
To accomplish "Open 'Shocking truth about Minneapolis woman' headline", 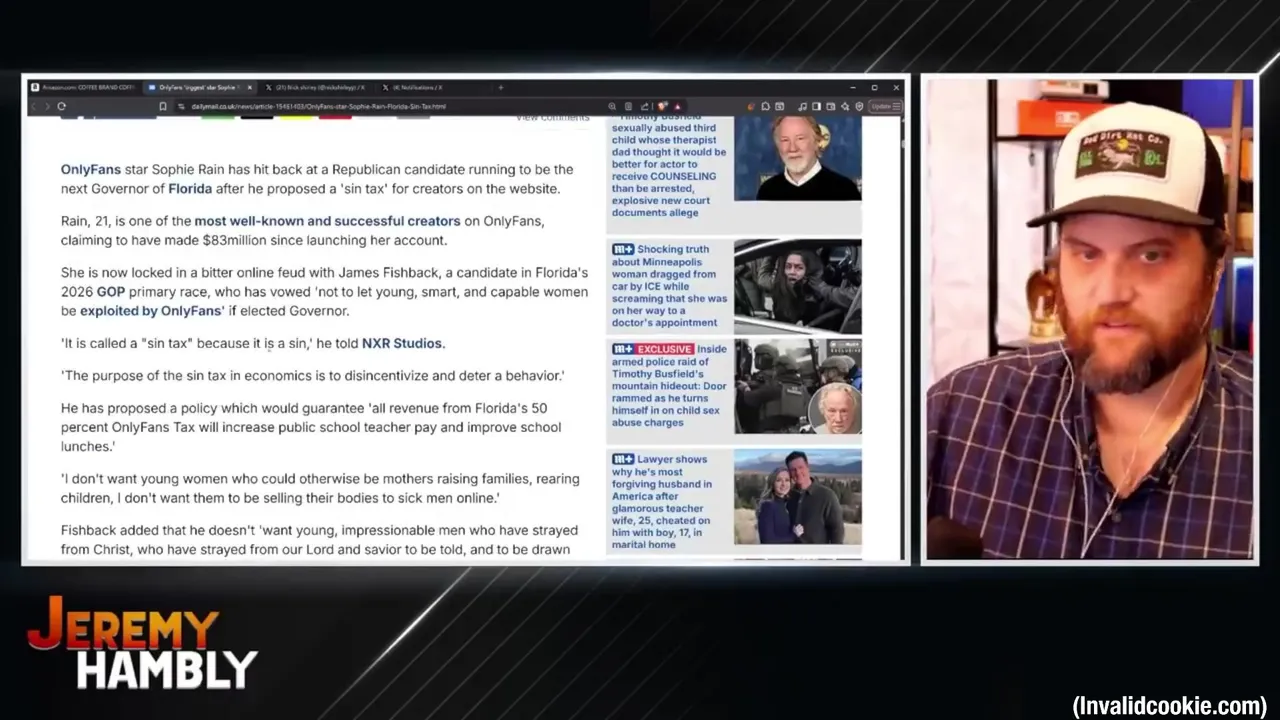I will coord(669,285).
